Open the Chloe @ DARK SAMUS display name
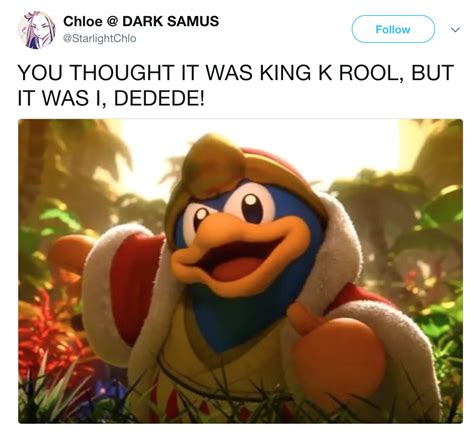Screen dimensions: 474x434 click(x=141, y=21)
